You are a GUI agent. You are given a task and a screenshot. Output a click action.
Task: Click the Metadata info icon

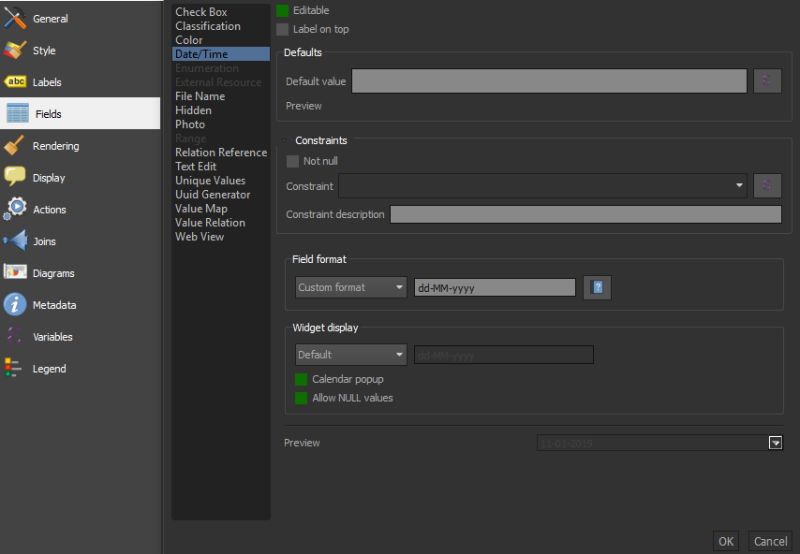[x=15, y=305]
